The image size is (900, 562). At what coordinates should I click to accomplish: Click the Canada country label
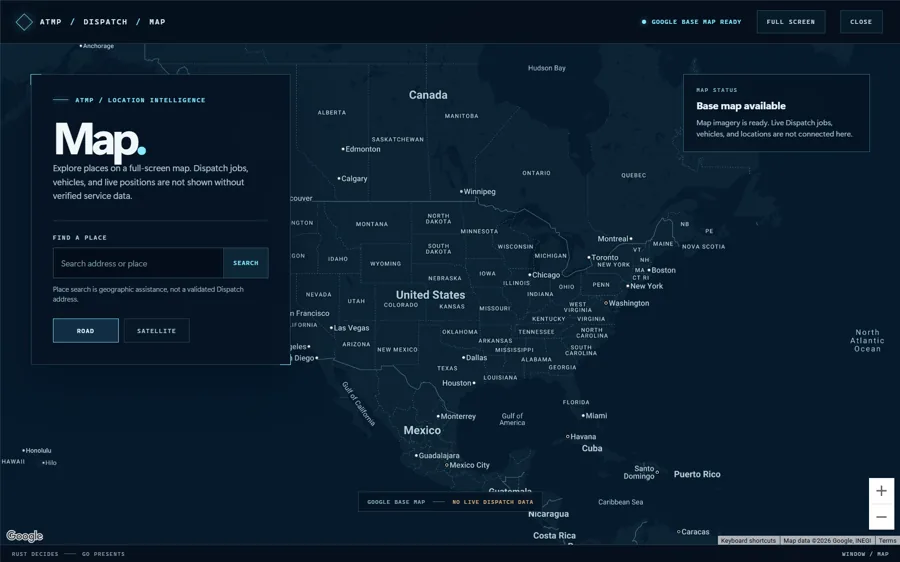pyautogui.click(x=428, y=95)
